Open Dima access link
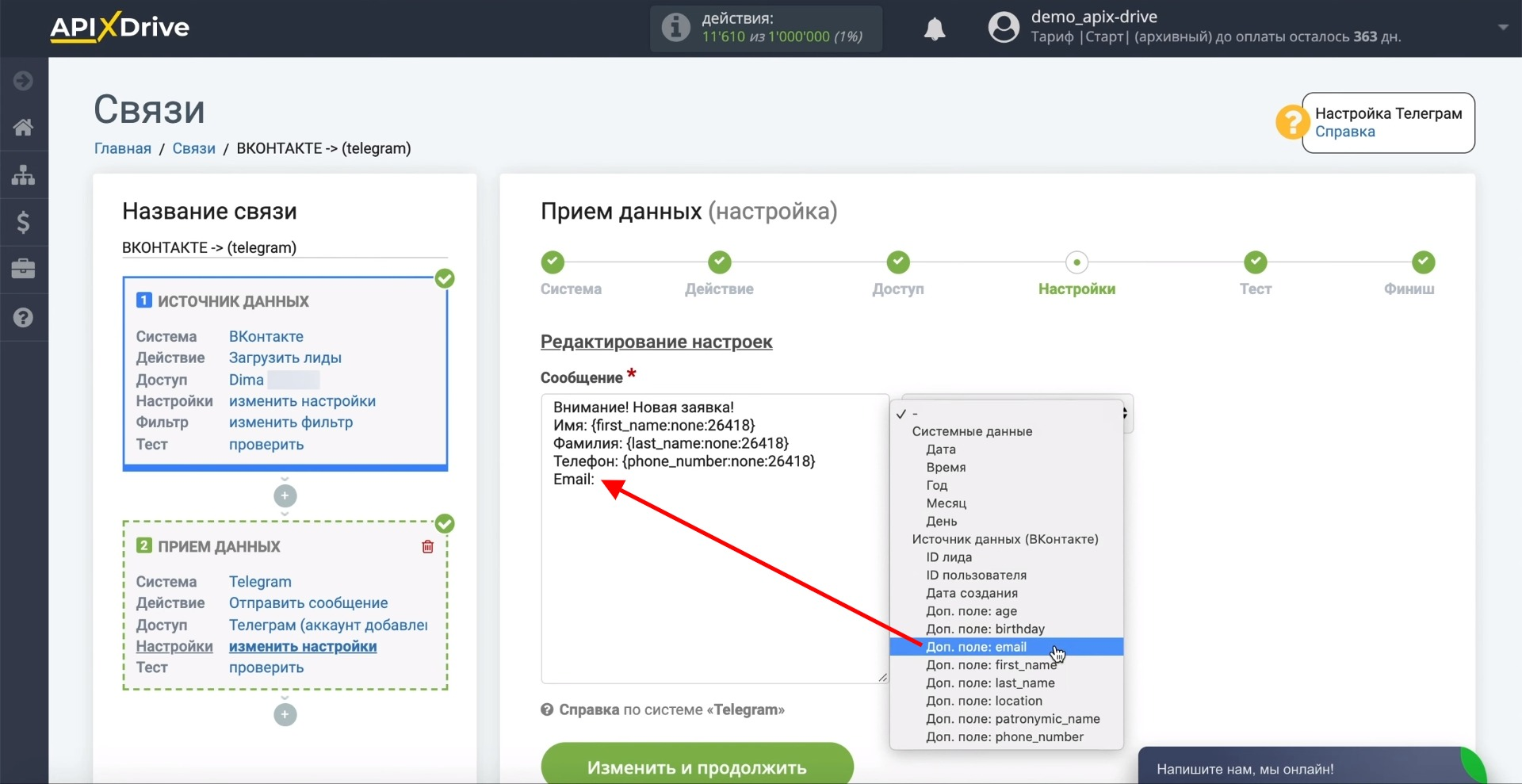This screenshot has height=784, width=1522. click(246, 380)
